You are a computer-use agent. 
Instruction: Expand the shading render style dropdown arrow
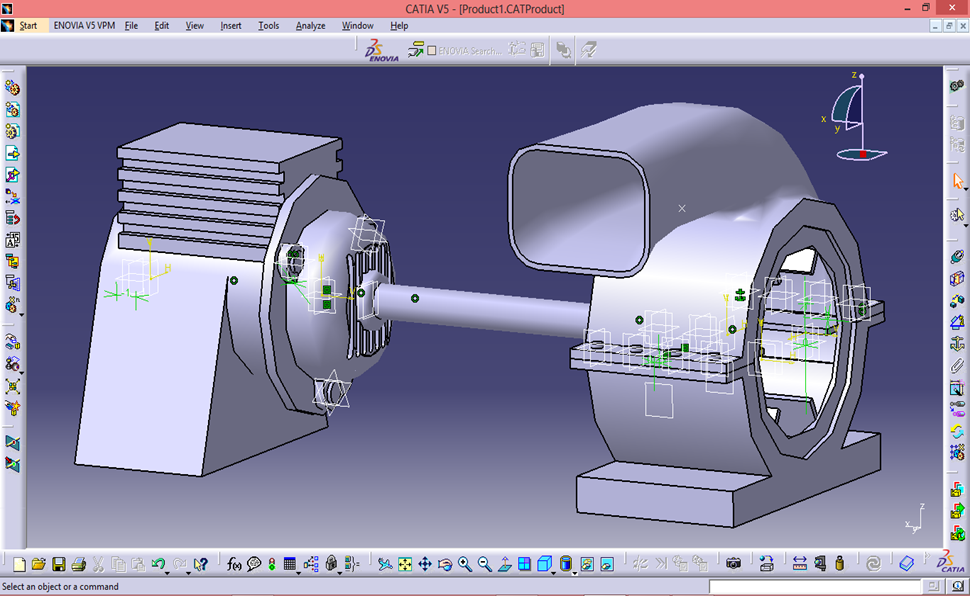click(x=575, y=573)
